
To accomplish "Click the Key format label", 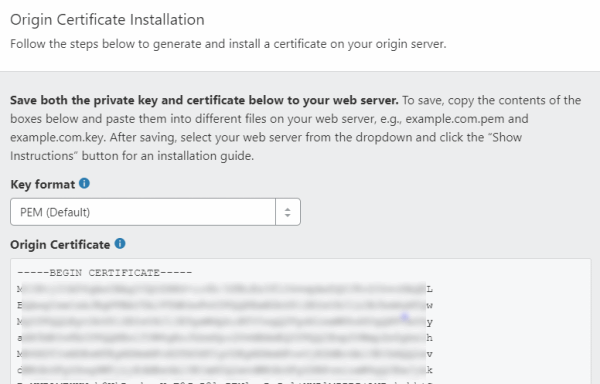I will click(42, 184).
